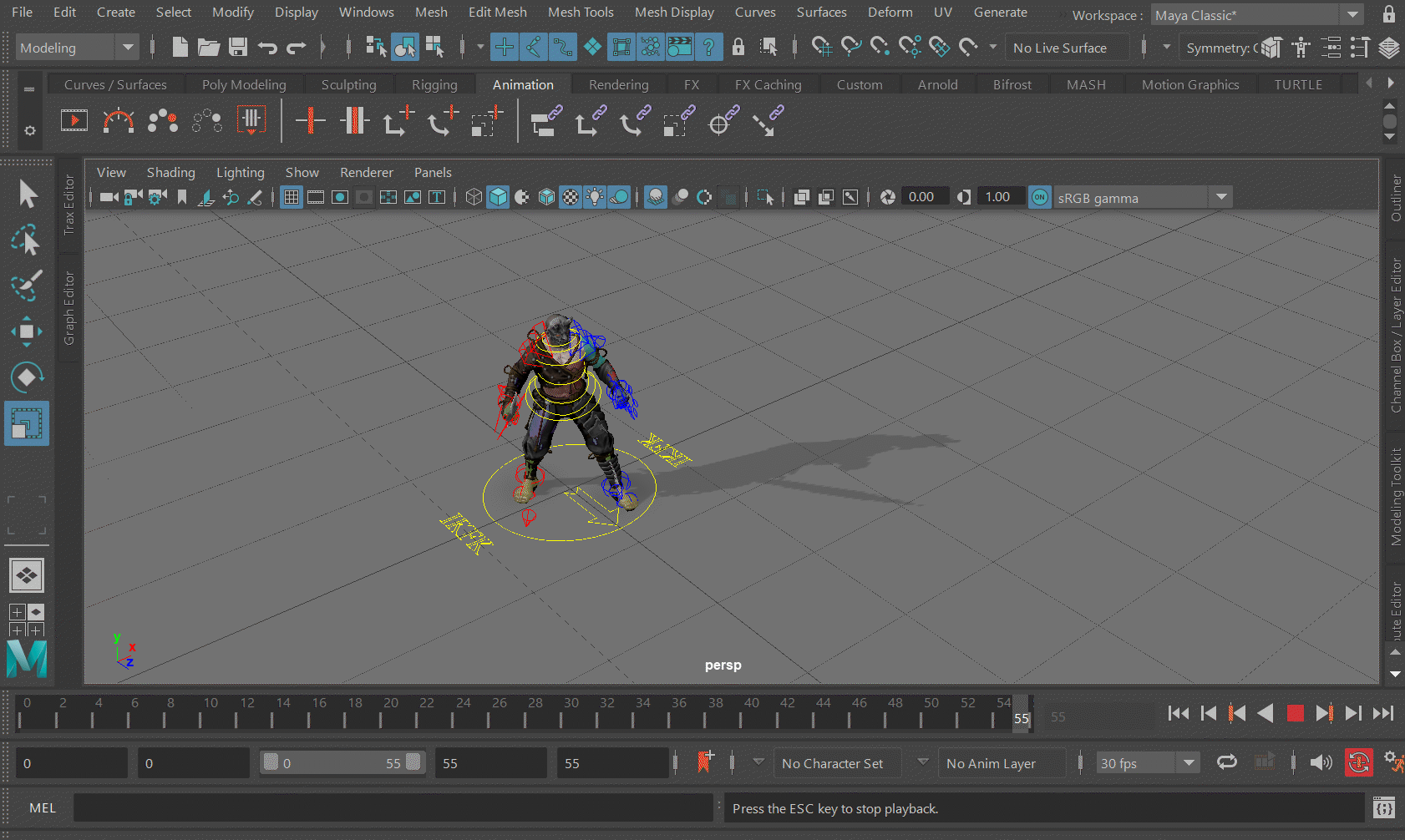Image resolution: width=1405 pixels, height=840 pixels.
Task: Toggle the sRGB color management ON button
Action: click(1039, 197)
